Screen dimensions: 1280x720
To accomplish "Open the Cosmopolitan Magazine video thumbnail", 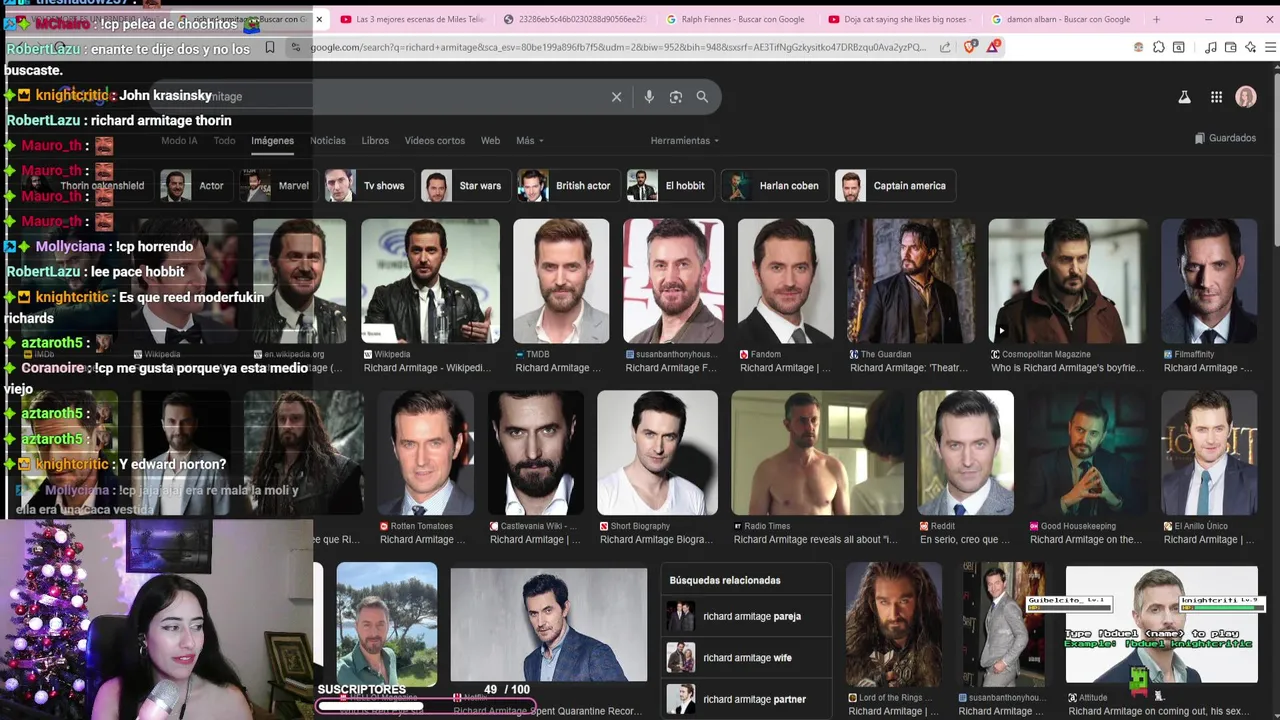I will tap(1068, 281).
